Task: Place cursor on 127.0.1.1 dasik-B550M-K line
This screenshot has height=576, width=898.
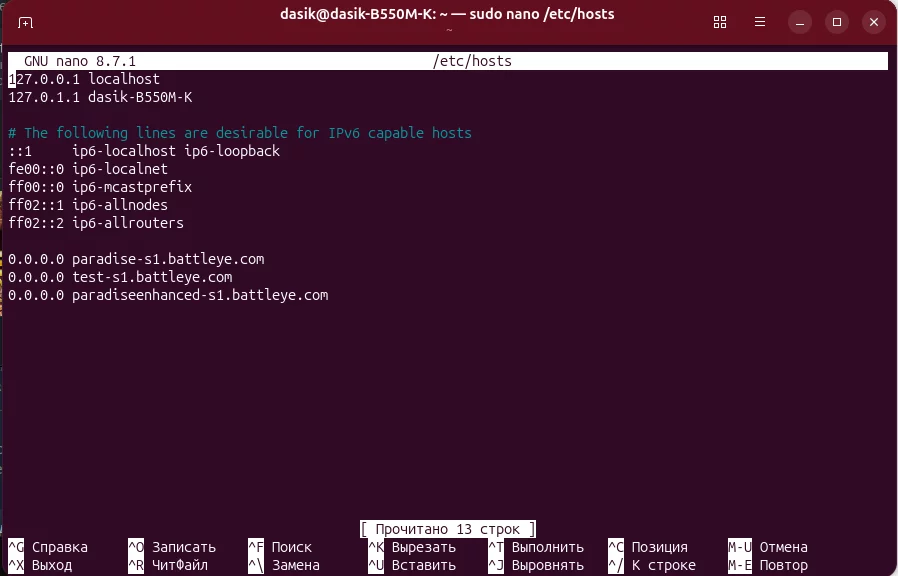Action: click(x=100, y=97)
